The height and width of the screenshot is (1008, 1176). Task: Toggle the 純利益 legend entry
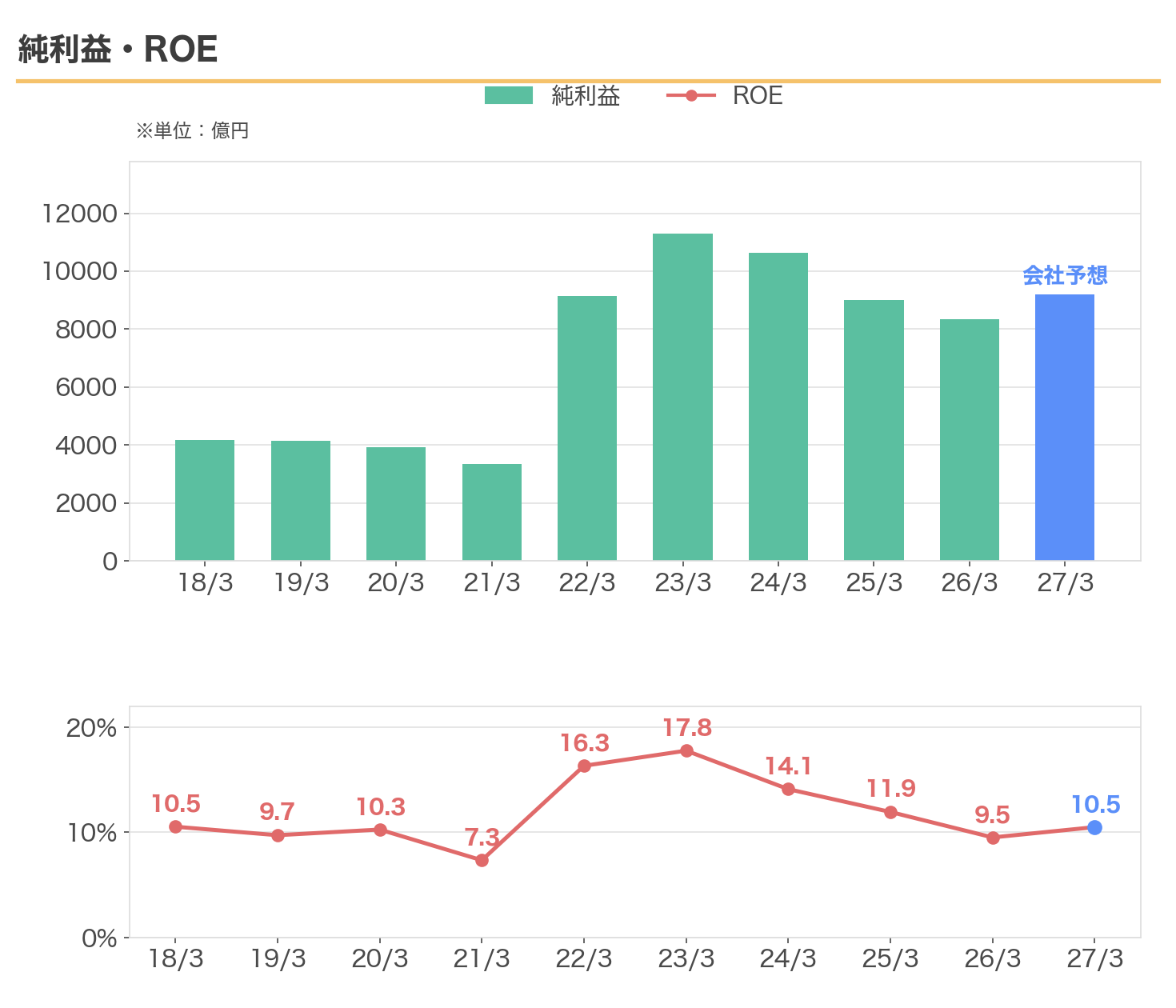coord(552,96)
